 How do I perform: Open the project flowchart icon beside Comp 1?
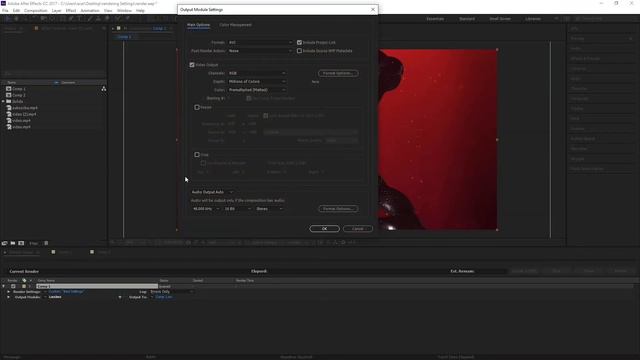[x=104, y=89]
